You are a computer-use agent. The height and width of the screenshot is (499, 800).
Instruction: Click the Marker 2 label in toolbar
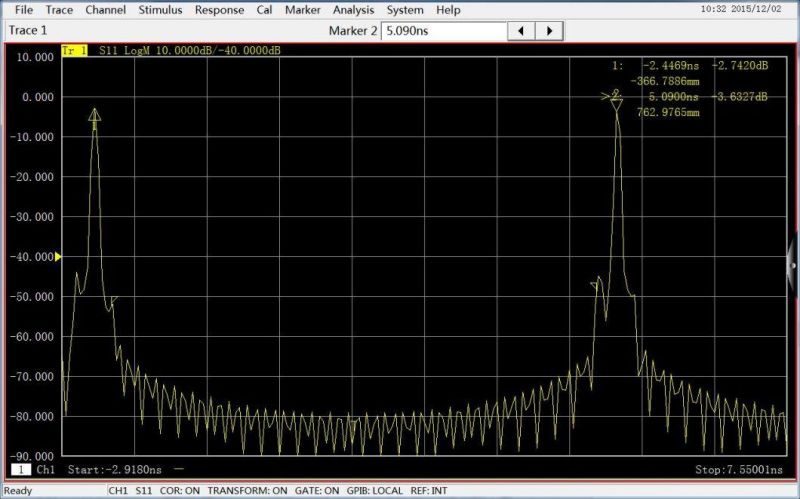click(x=353, y=31)
